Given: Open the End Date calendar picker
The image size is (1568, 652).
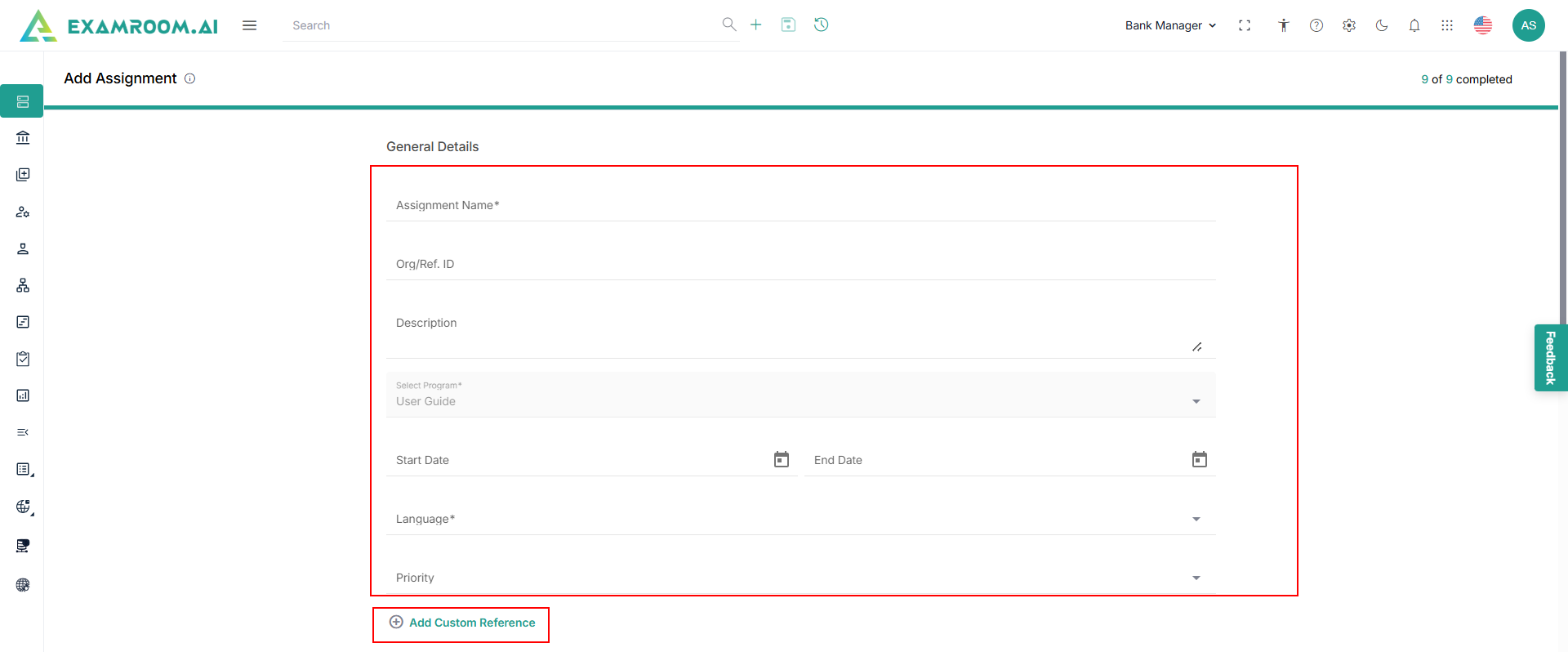Looking at the screenshot, I should pos(1200,459).
